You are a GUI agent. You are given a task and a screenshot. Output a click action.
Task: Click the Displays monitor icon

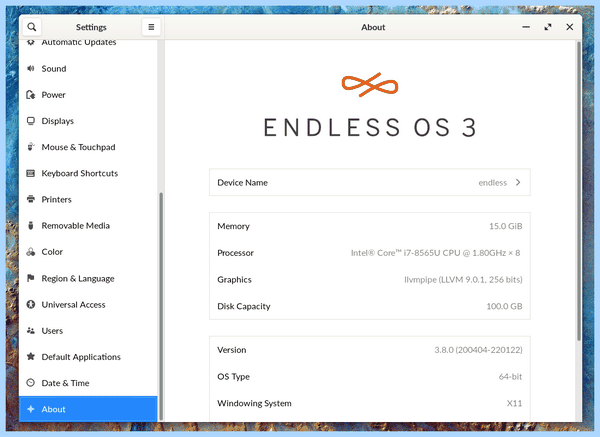point(31,121)
